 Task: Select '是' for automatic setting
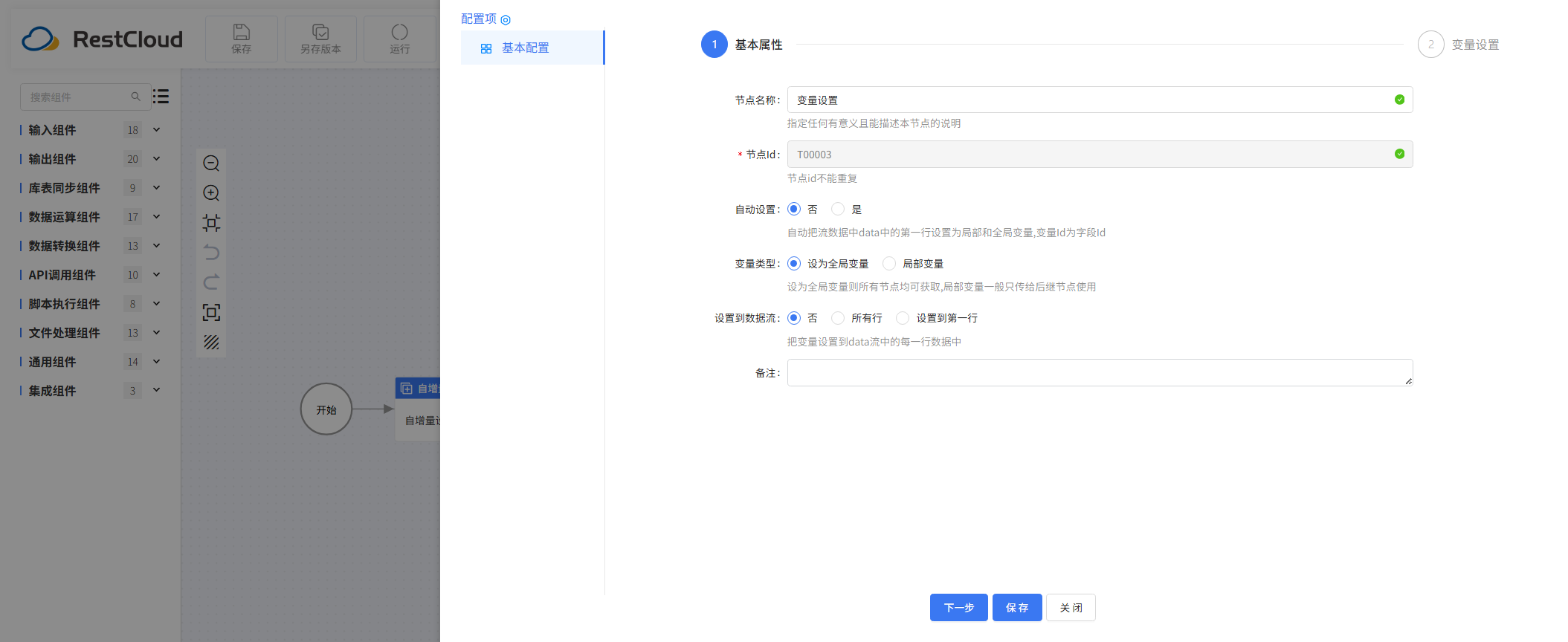[x=838, y=209]
